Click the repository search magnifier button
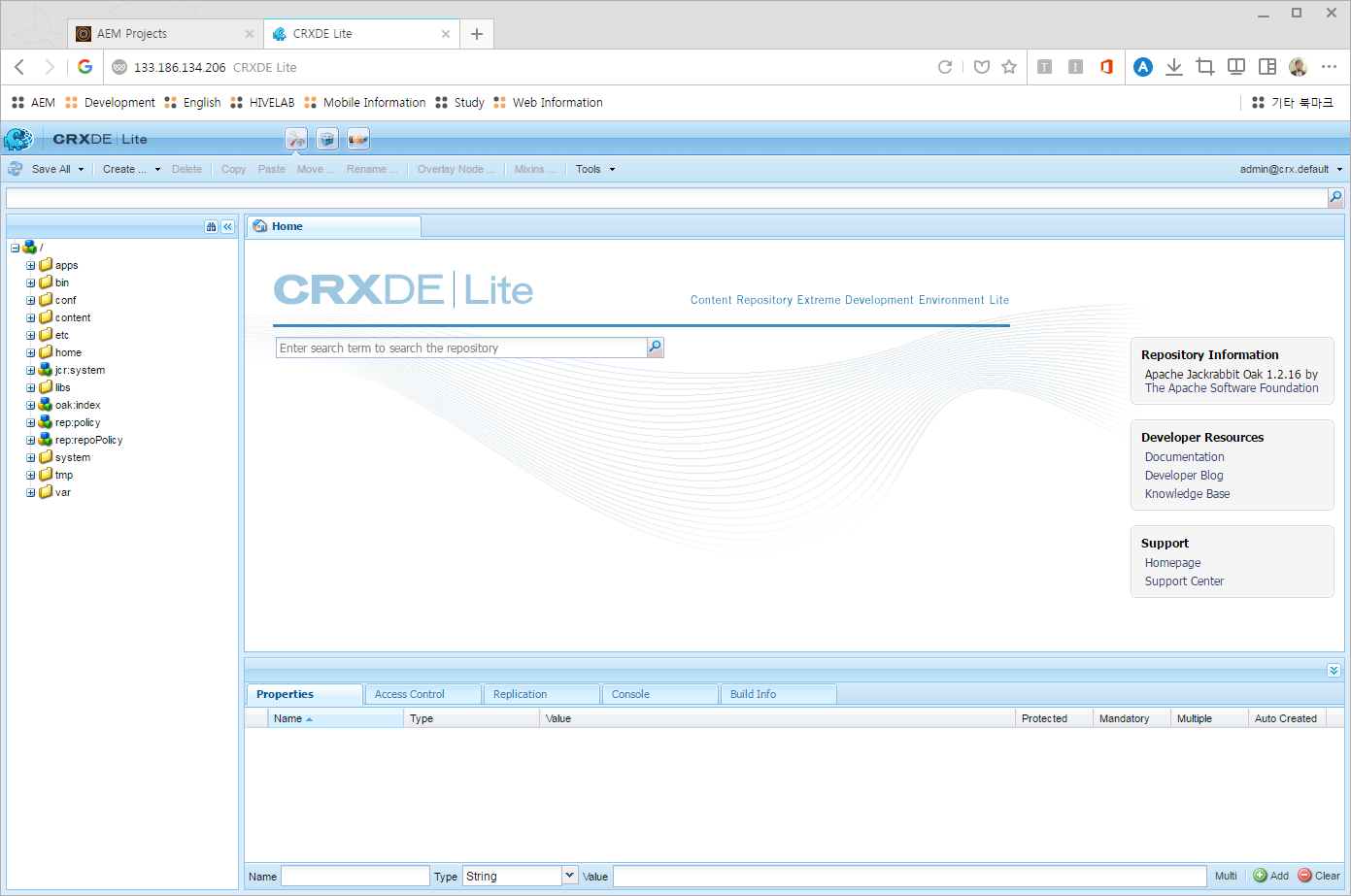This screenshot has width=1351, height=896. point(656,348)
